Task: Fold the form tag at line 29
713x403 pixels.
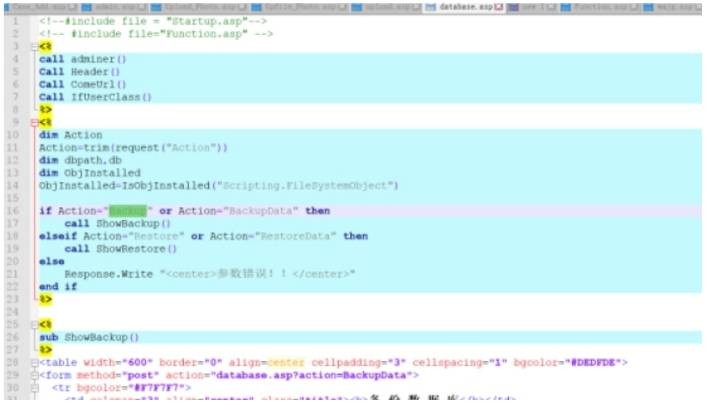Action: click(33, 375)
